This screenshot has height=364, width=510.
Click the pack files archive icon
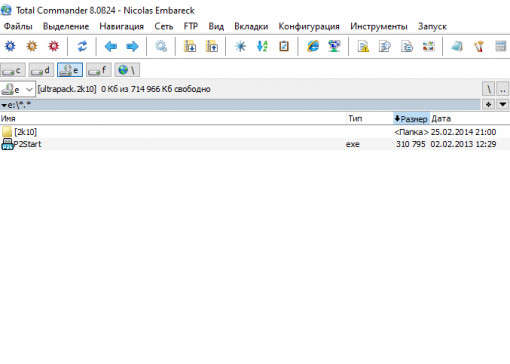pos(190,46)
